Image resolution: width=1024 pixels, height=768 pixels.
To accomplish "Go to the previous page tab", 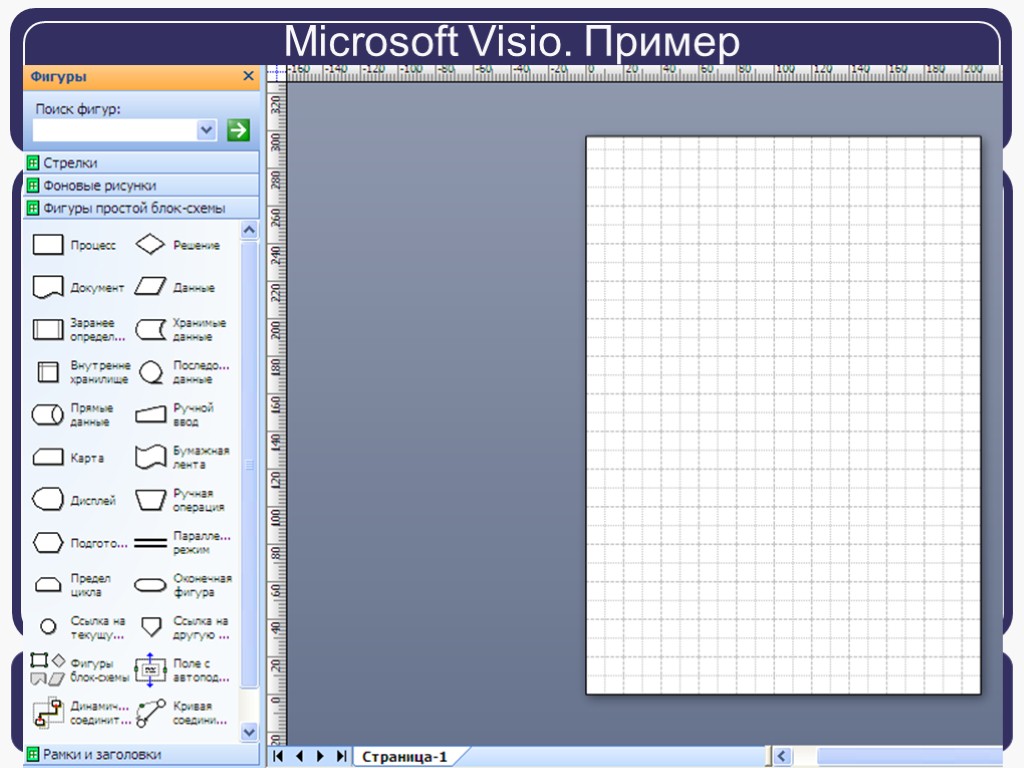I will click(299, 756).
